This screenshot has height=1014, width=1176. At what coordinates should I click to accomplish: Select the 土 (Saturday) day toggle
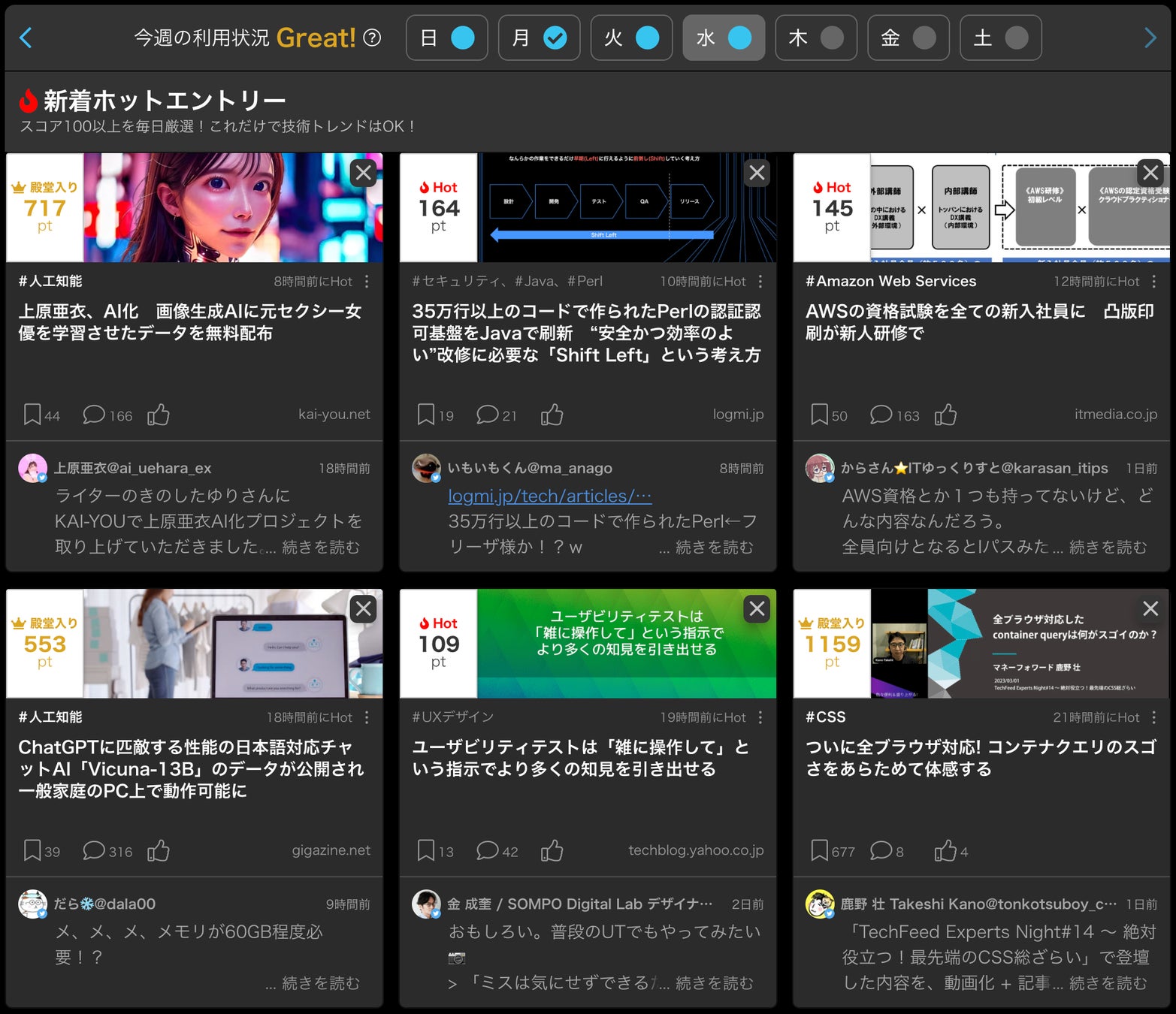click(1001, 38)
